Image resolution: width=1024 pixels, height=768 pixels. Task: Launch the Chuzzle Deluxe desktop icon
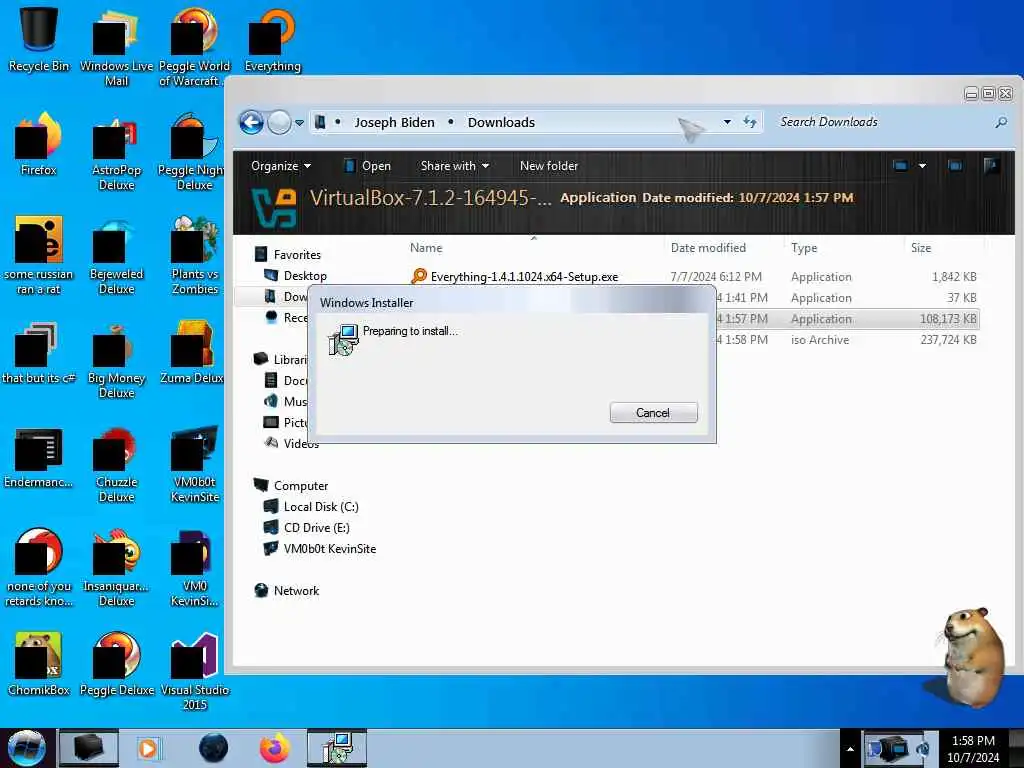point(116,464)
